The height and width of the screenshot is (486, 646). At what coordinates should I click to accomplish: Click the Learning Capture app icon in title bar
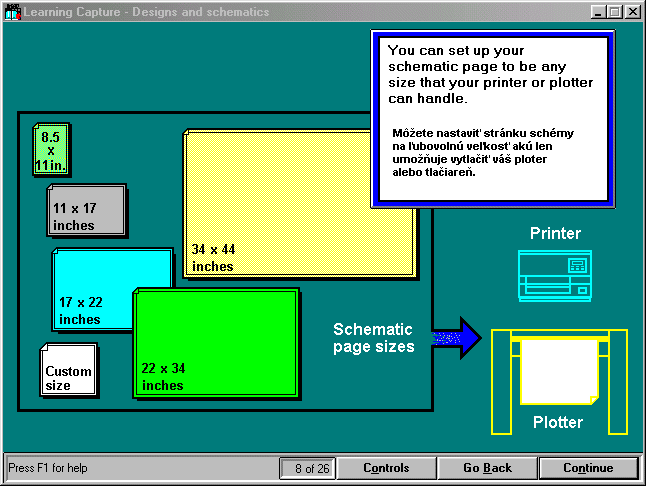pos(12,12)
